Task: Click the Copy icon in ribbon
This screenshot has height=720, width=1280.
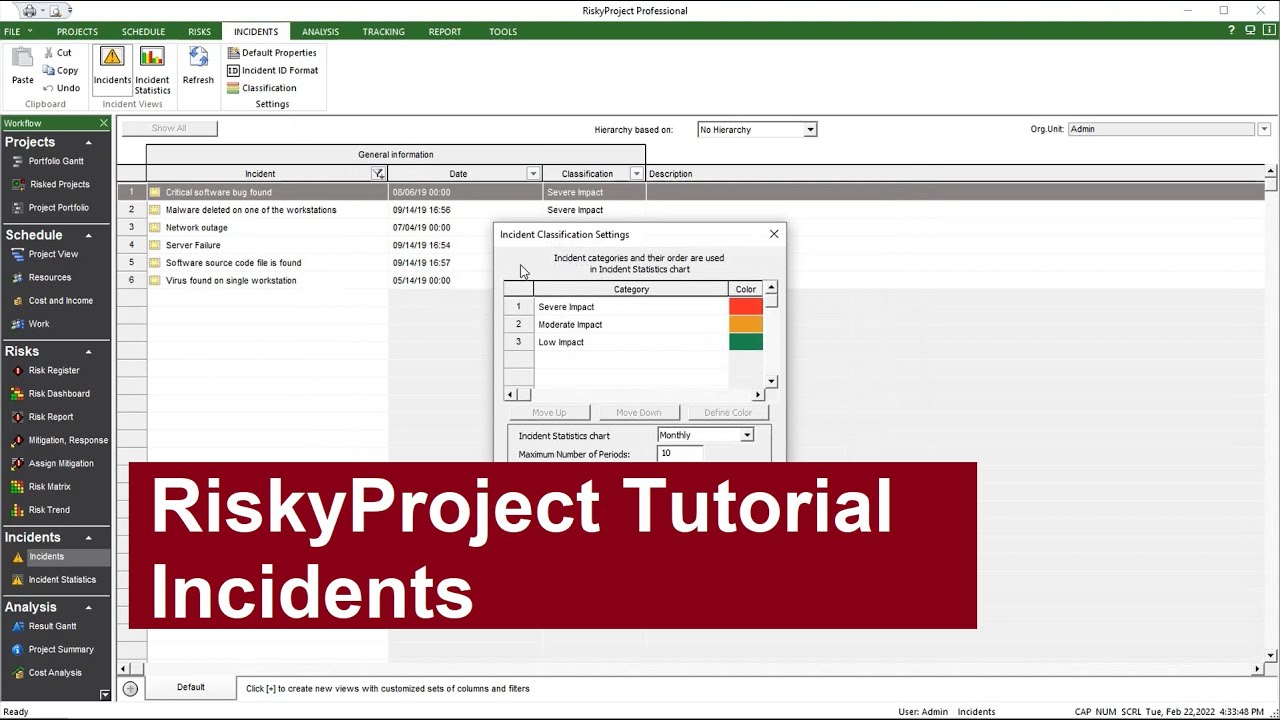Action: coord(48,70)
